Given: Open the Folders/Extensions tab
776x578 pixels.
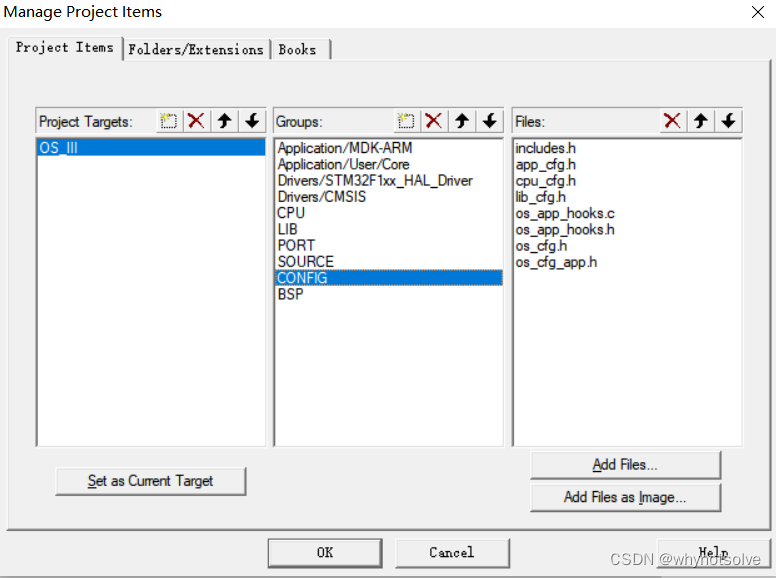Looking at the screenshot, I should click(196, 49).
